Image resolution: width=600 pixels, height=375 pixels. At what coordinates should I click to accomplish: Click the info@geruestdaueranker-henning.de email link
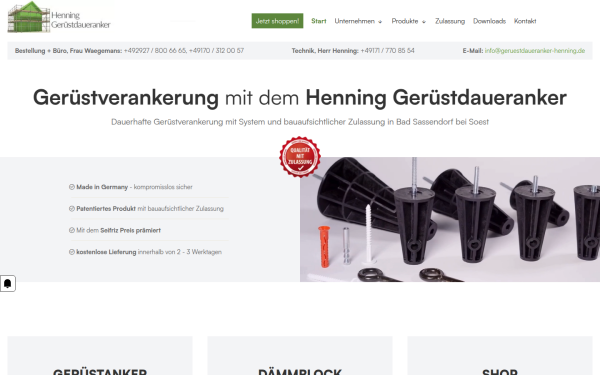pos(535,51)
